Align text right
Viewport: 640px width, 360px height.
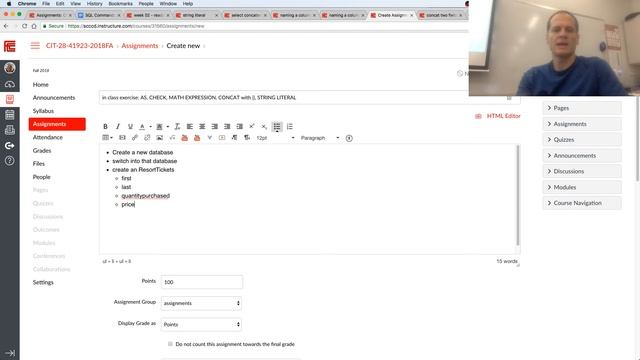pyautogui.click(x=215, y=127)
